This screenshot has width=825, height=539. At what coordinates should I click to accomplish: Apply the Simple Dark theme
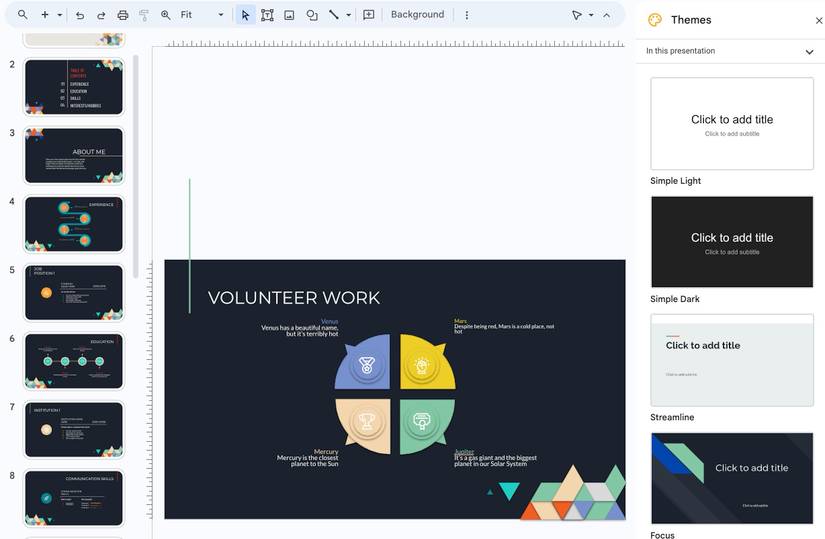pos(732,242)
